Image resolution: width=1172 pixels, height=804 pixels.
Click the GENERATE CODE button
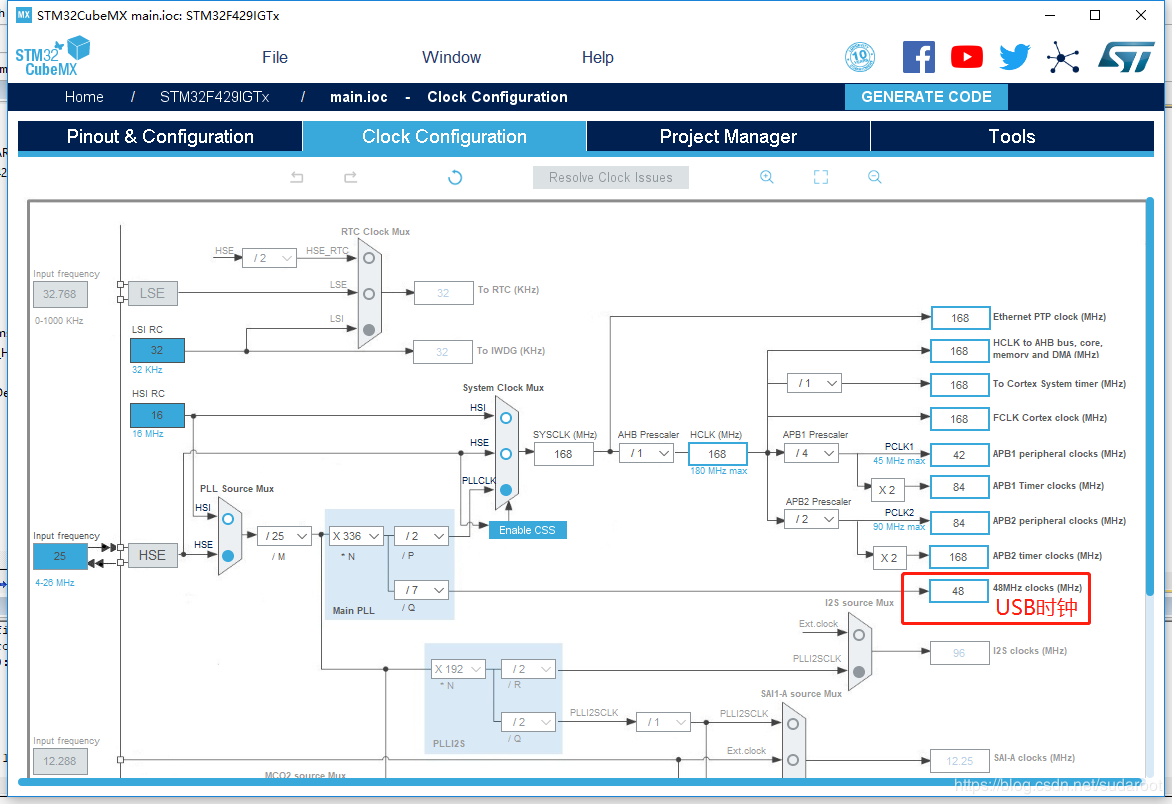pos(926,96)
